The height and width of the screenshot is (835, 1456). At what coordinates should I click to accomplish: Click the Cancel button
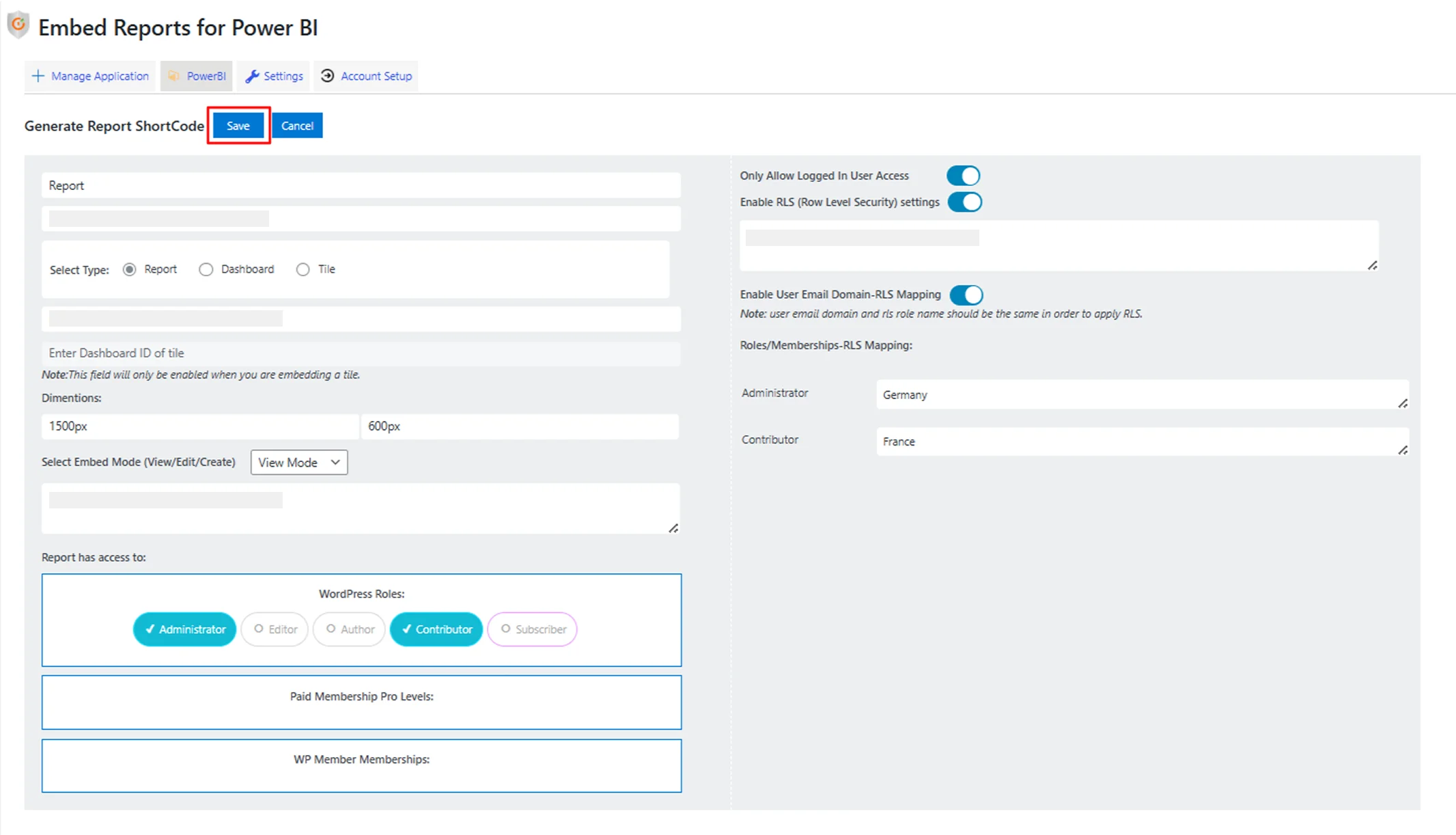pyautogui.click(x=297, y=126)
